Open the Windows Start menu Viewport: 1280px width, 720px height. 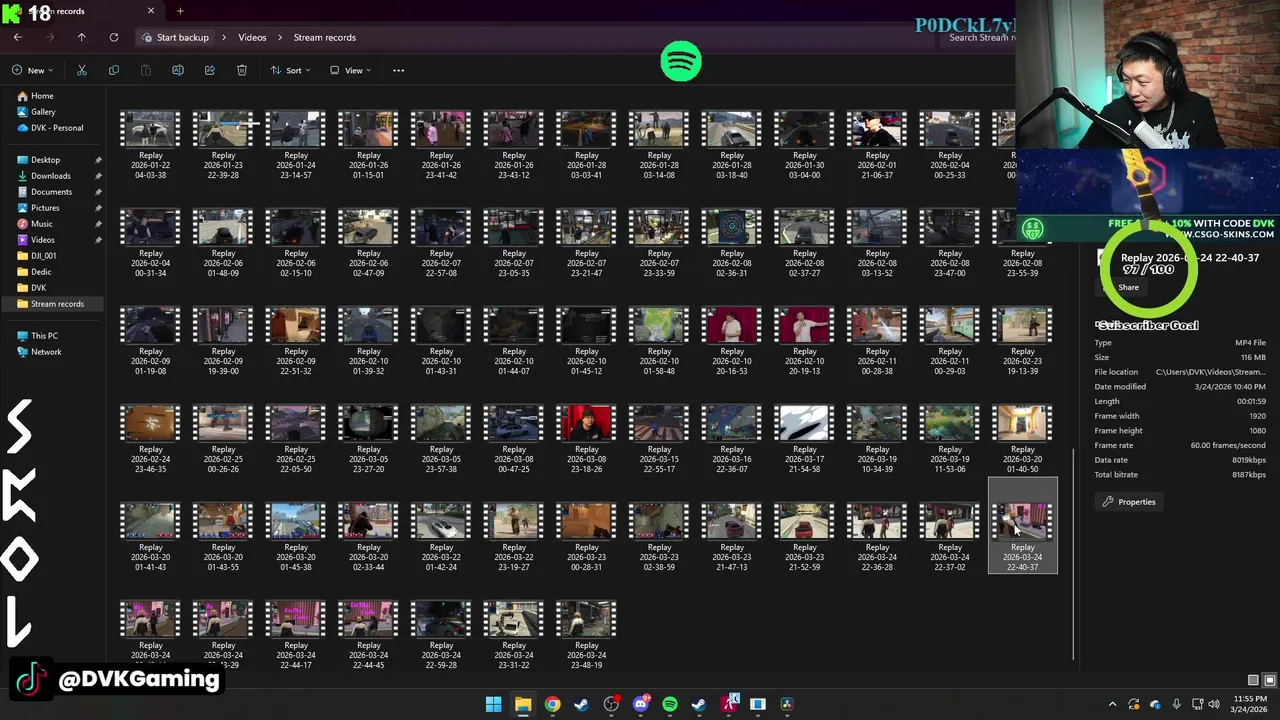pos(493,704)
